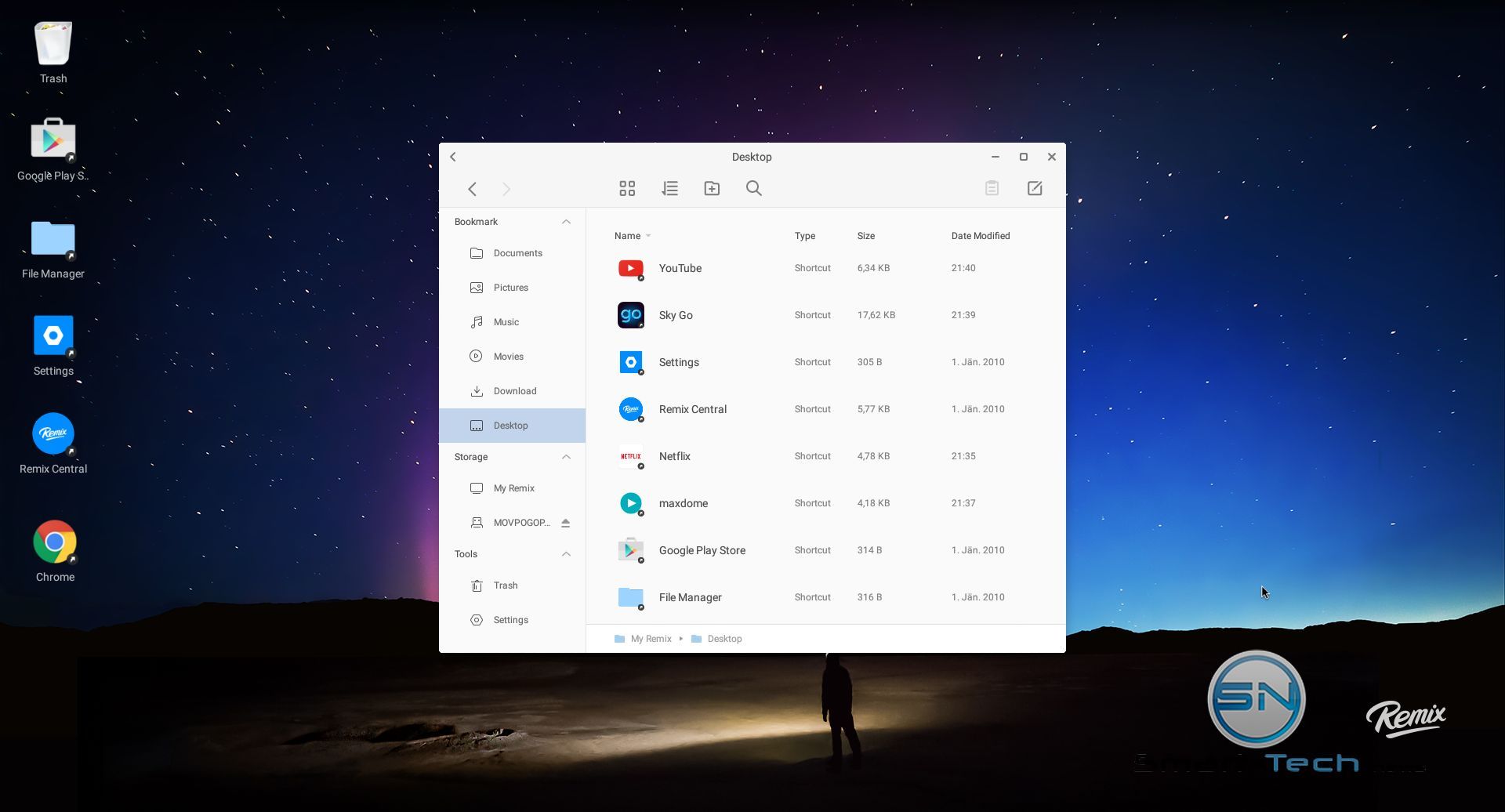
Task: Click the '305 B' size value
Action: tap(869, 362)
